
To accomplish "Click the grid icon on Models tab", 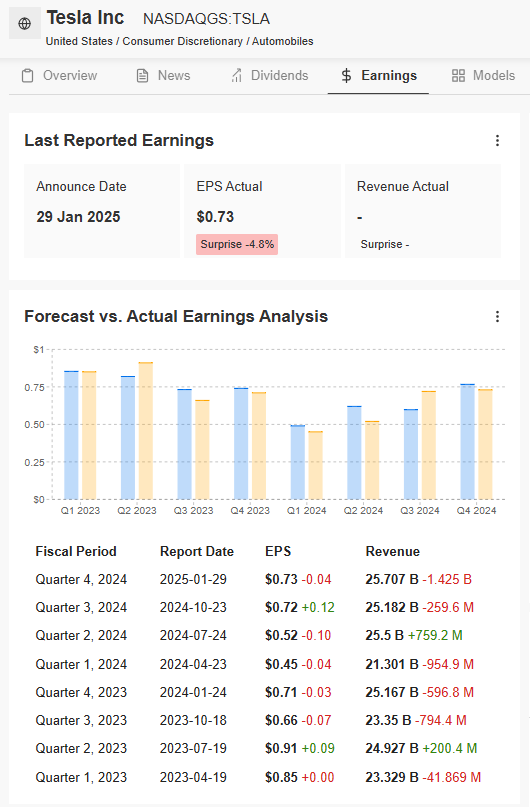I will point(458,76).
